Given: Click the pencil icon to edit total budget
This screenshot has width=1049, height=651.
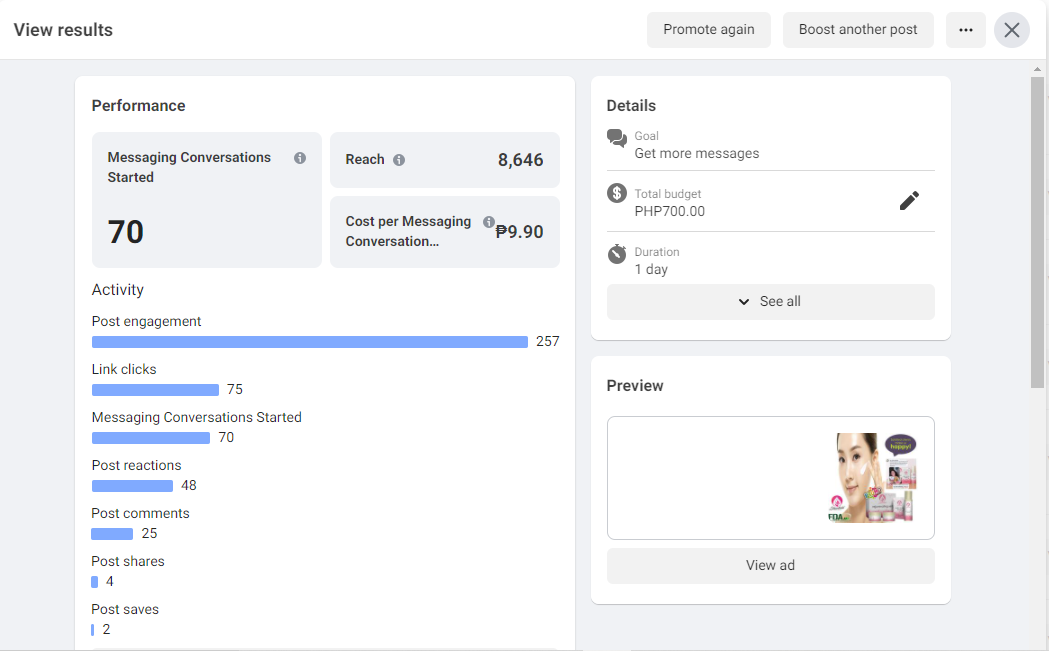Looking at the screenshot, I should [x=908, y=201].
